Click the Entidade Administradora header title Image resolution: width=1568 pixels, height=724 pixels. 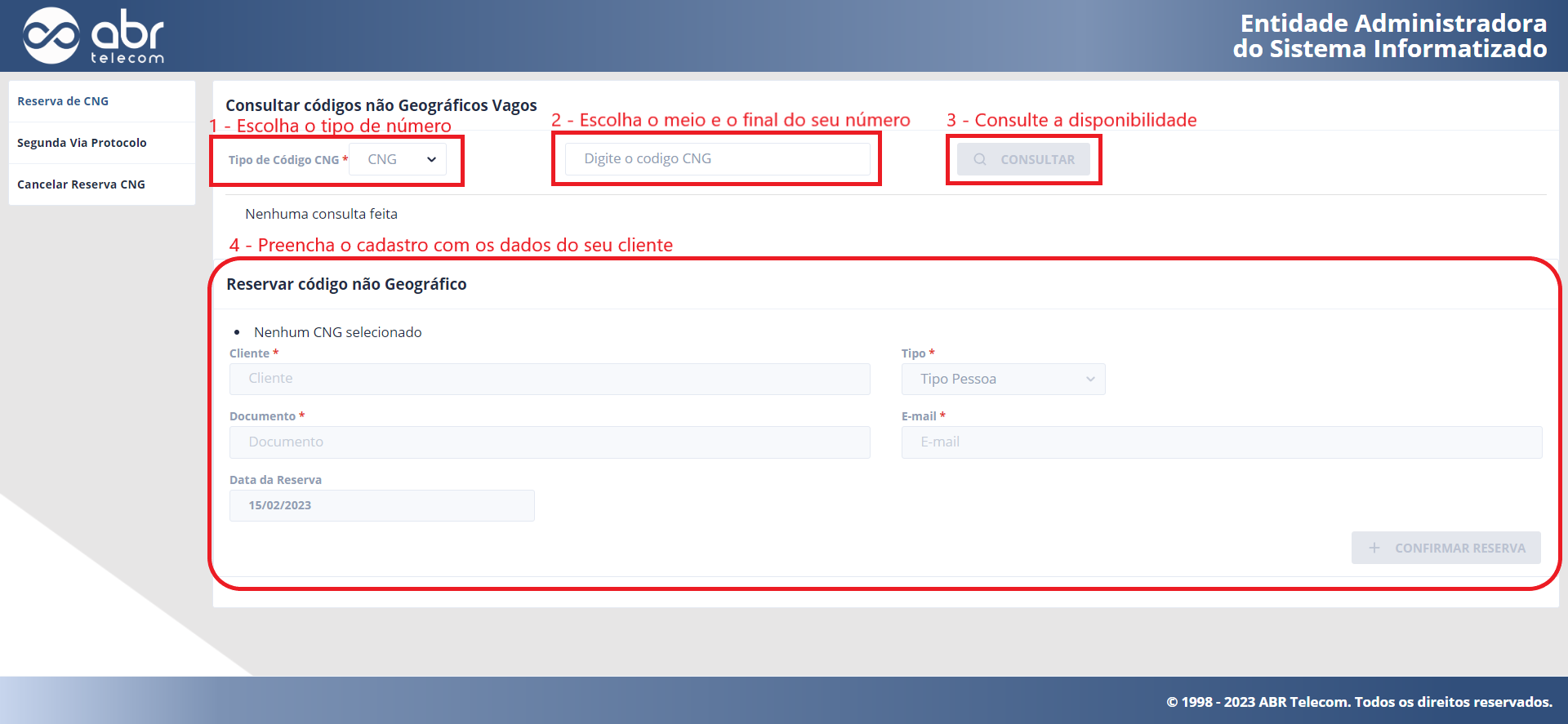tap(1389, 36)
